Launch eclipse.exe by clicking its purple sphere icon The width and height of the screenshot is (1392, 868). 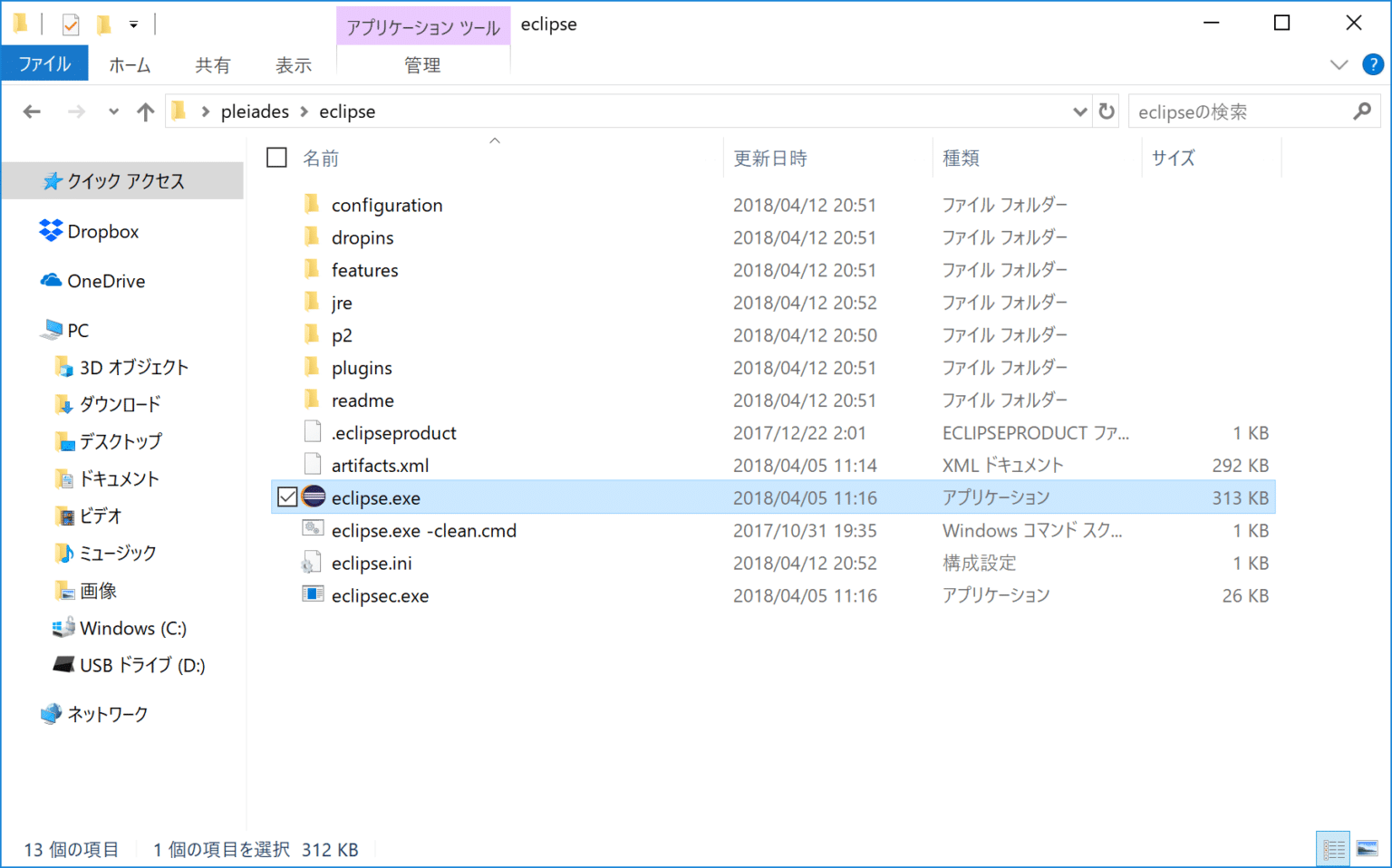[x=313, y=497]
